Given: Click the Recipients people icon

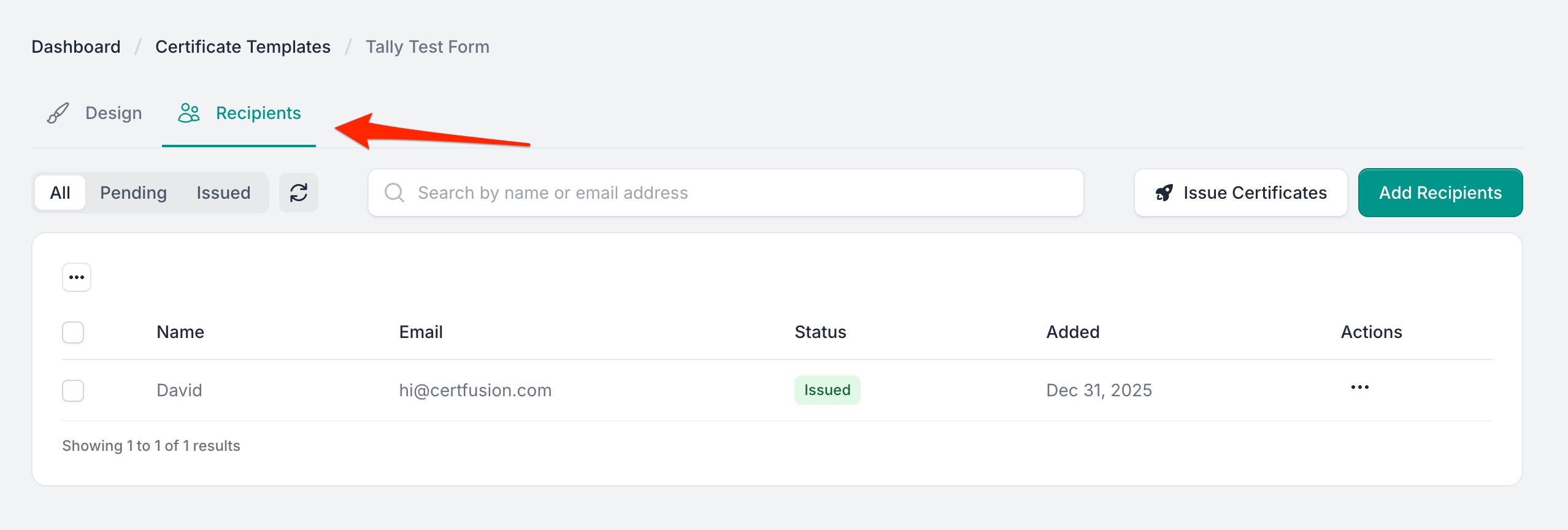Looking at the screenshot, I should [x=189, y=113].
